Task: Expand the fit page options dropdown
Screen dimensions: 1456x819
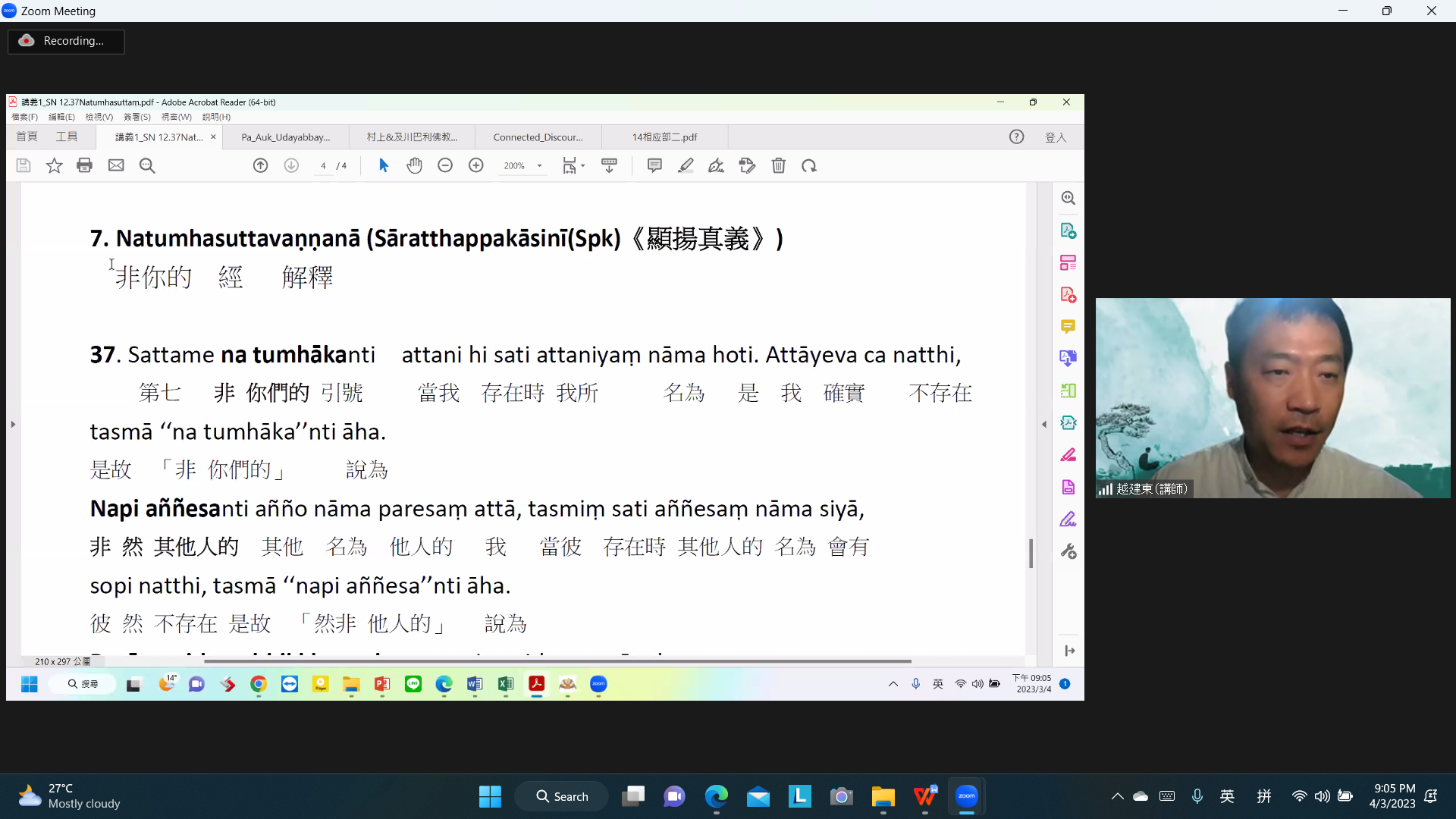Action: coord(582,166)
